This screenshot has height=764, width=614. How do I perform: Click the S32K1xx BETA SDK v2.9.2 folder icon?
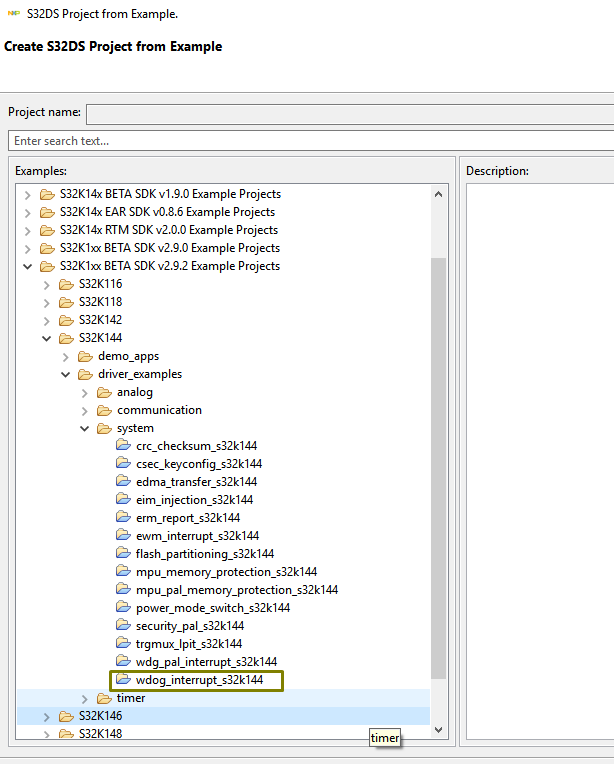point(47,267)
